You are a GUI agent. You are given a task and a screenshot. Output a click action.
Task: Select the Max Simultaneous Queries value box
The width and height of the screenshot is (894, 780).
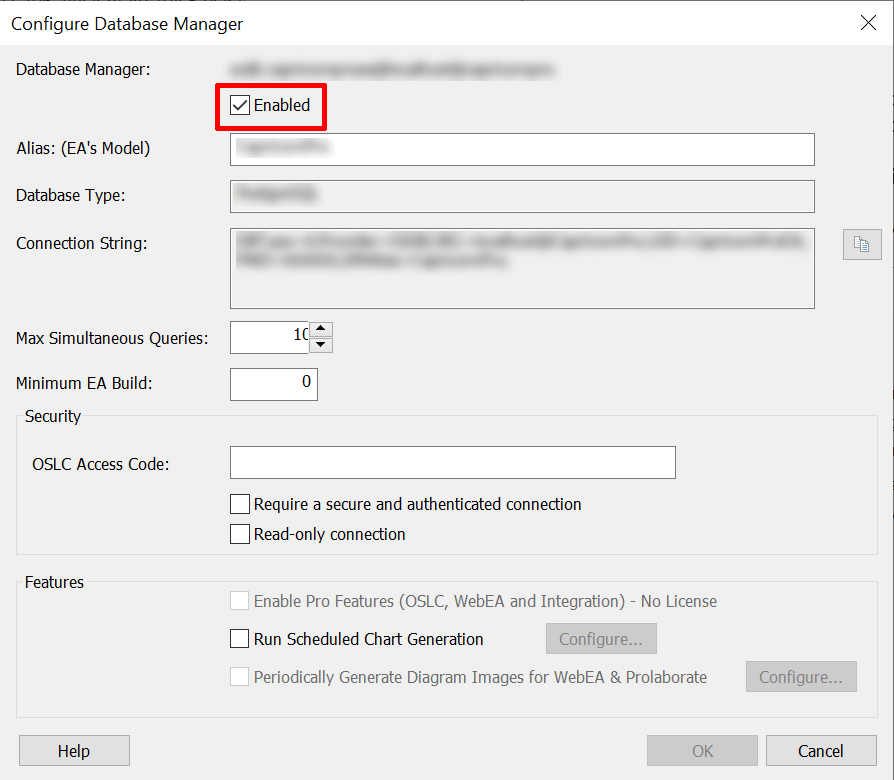[268, 337]
